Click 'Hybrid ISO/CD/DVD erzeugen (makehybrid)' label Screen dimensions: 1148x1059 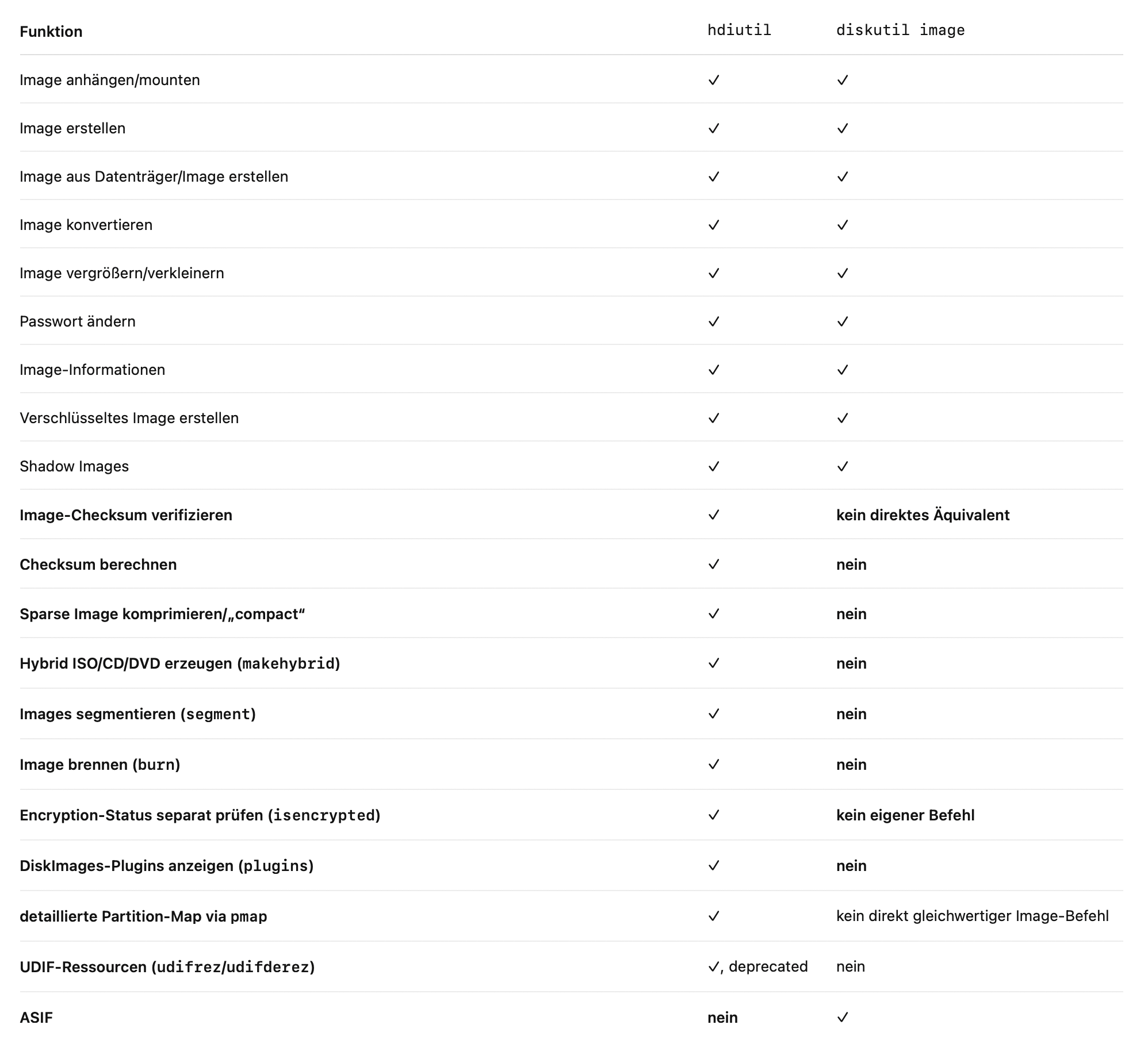coord(180,663)
